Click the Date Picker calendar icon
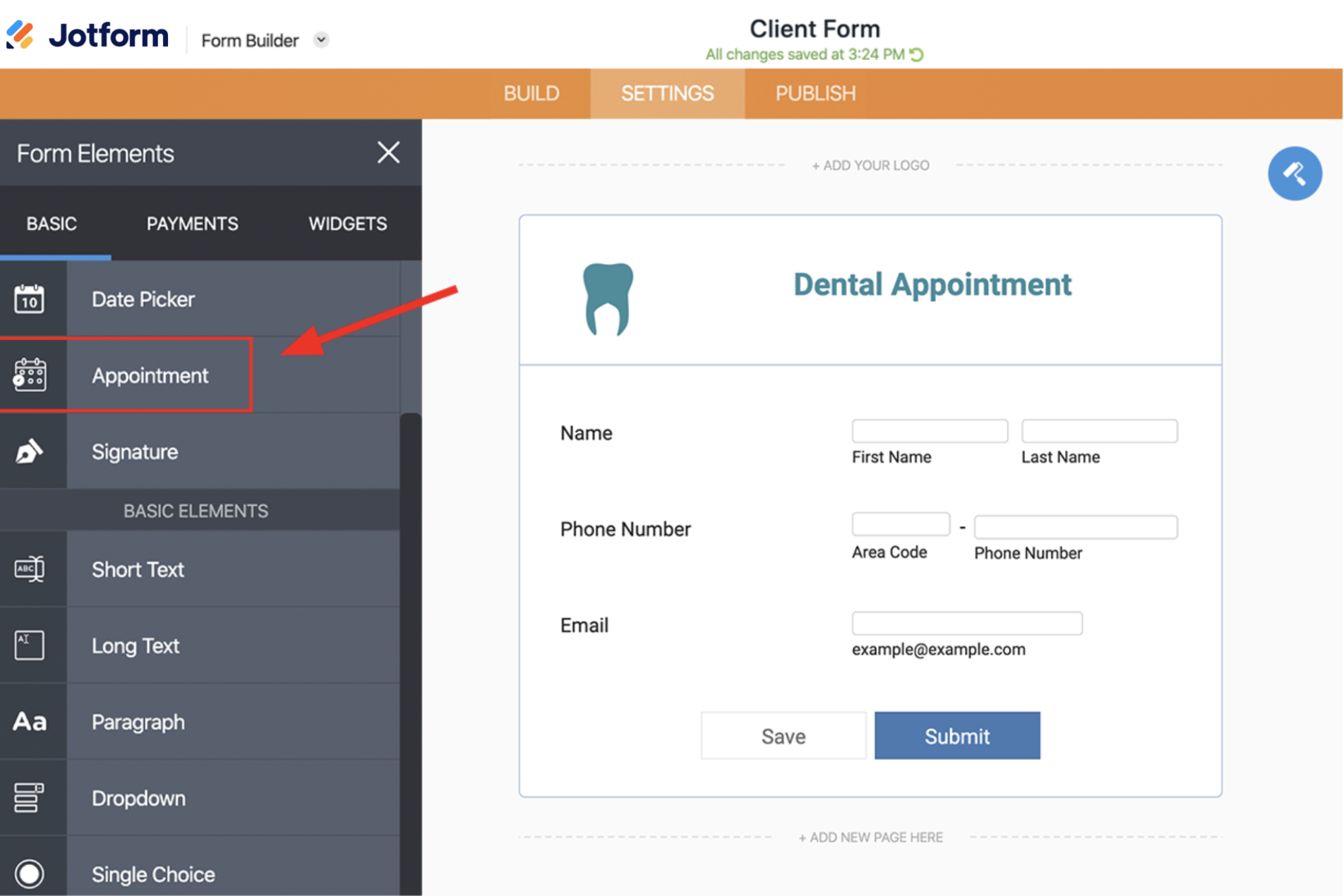1344x896 pixels. click(30, 299)
